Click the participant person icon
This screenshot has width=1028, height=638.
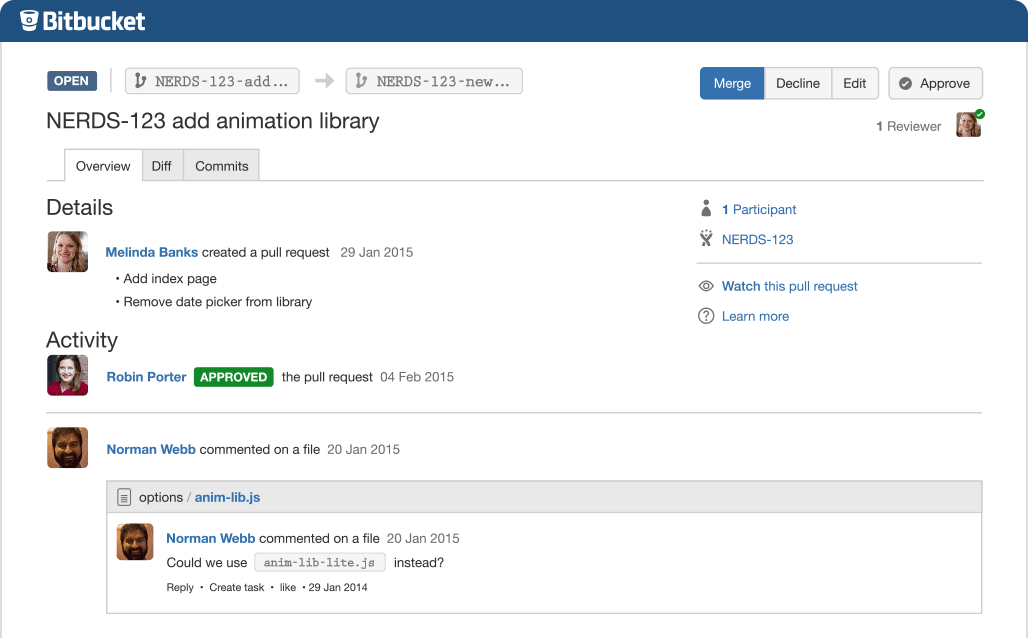point(706,209)
